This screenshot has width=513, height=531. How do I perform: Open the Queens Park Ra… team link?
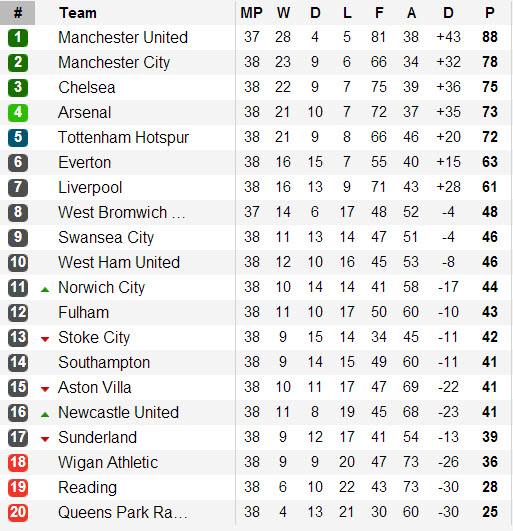coord(123,512)
